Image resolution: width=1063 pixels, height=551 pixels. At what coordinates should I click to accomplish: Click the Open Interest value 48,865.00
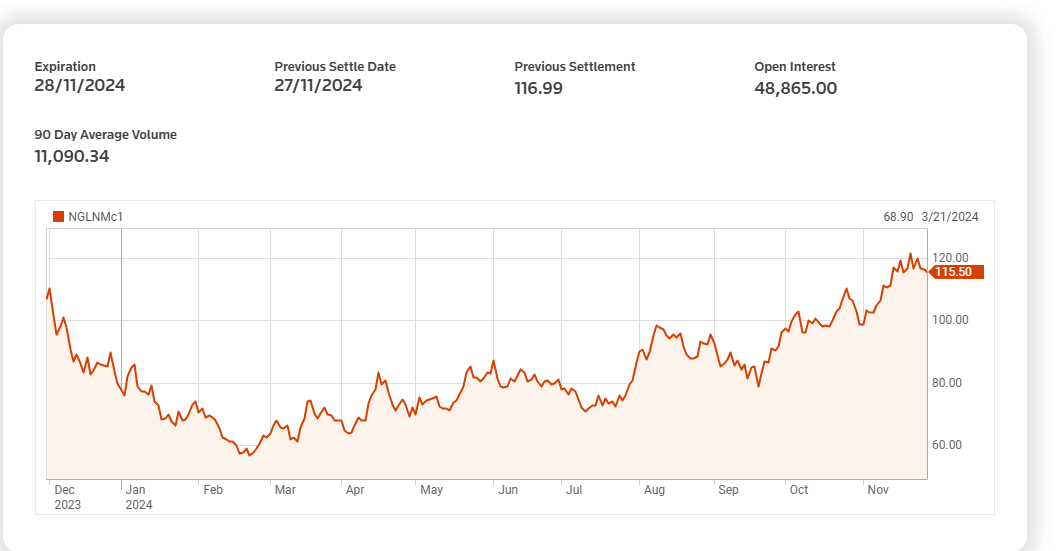tap(796, 88)
